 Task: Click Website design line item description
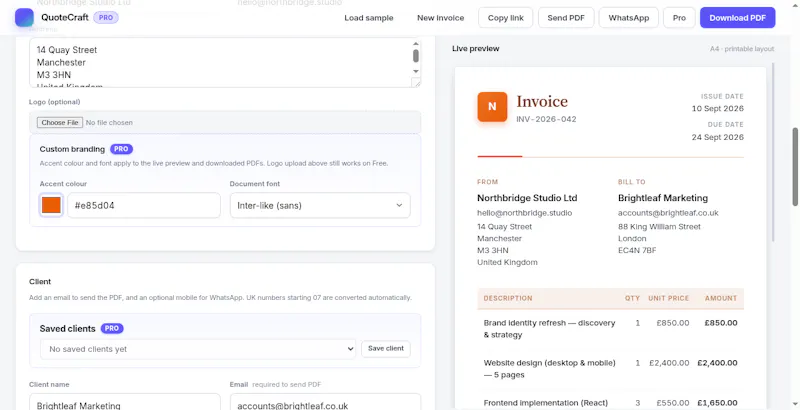[x=549, y=369]
